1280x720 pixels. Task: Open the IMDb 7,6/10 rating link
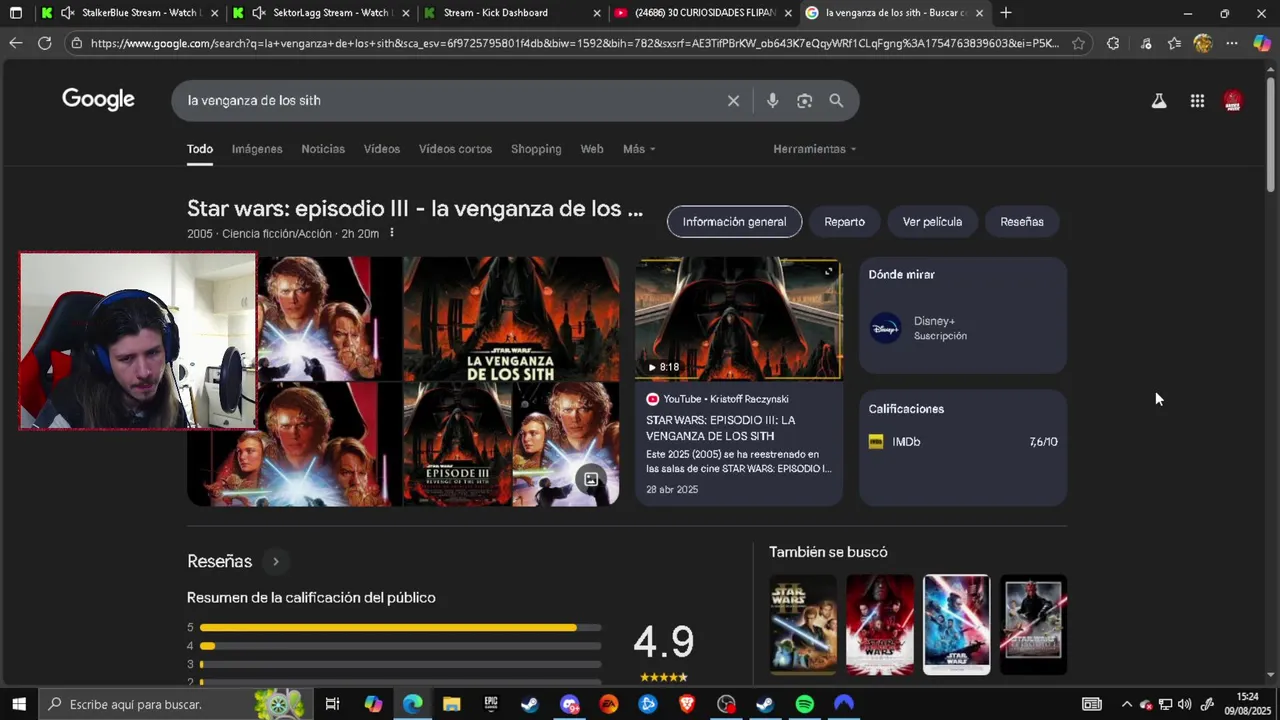962,442
